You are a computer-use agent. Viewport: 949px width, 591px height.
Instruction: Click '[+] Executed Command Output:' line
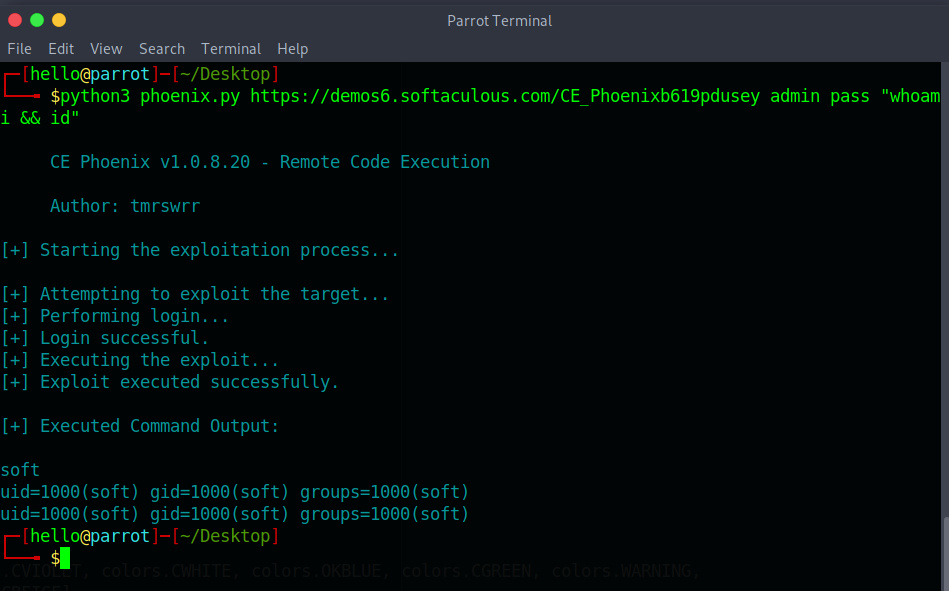(140, 426)
